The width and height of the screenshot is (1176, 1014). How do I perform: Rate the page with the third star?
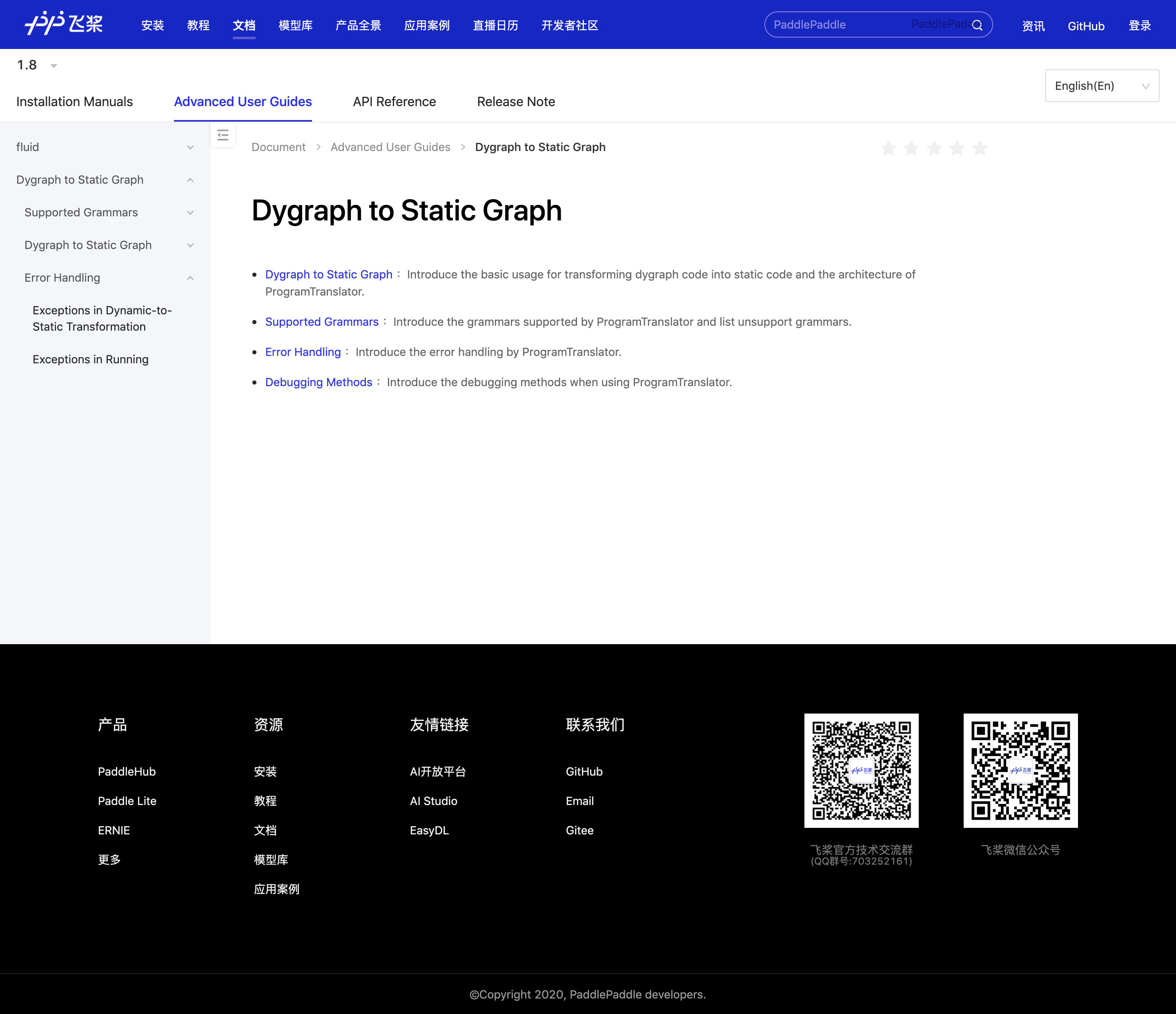point(933,149)
